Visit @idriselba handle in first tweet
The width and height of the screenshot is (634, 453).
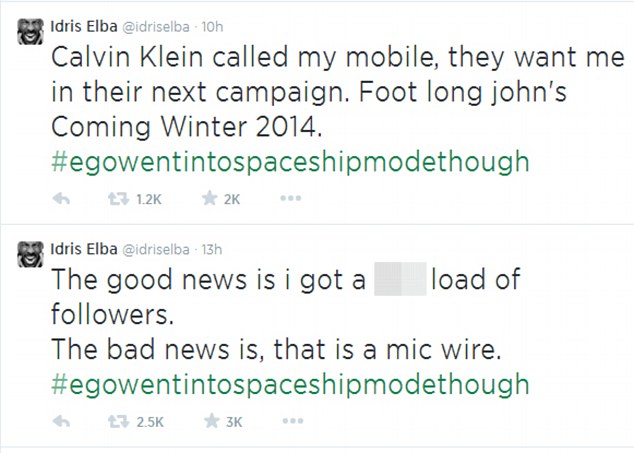[155, 27]
